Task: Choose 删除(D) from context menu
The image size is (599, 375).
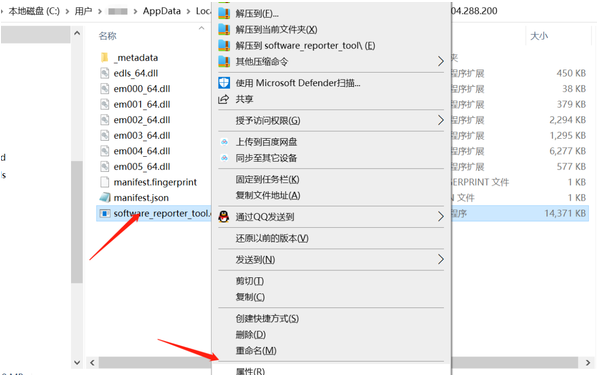Action: tap(251, 335)
